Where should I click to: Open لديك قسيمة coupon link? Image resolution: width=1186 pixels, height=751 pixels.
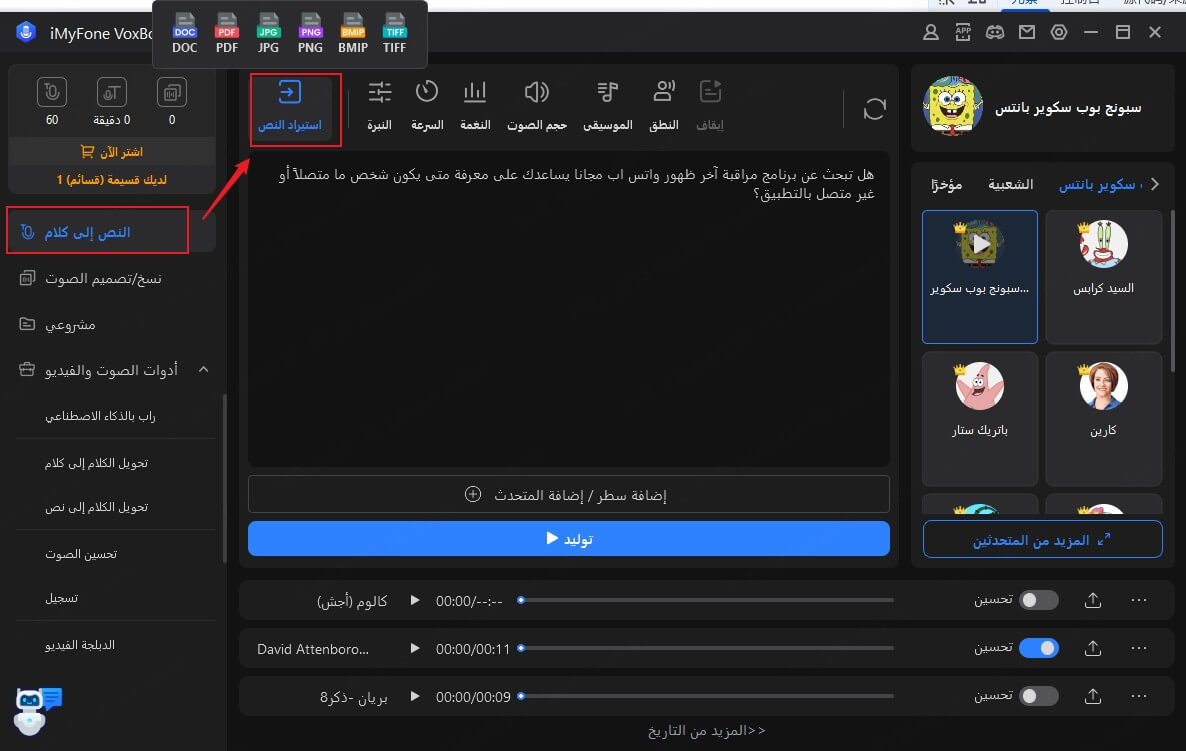coord(112,180)
